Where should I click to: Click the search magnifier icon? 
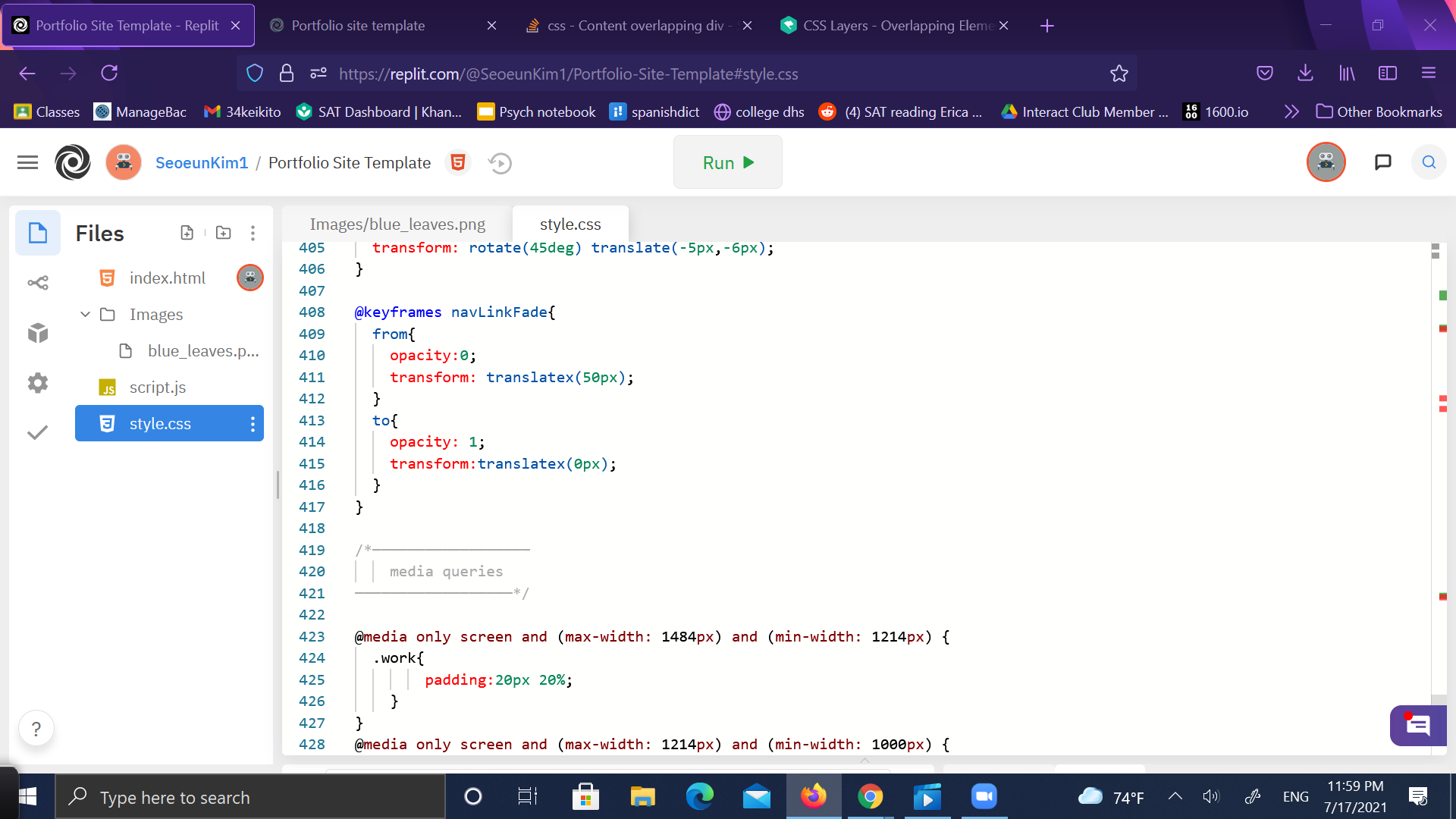click(1429, 162)
